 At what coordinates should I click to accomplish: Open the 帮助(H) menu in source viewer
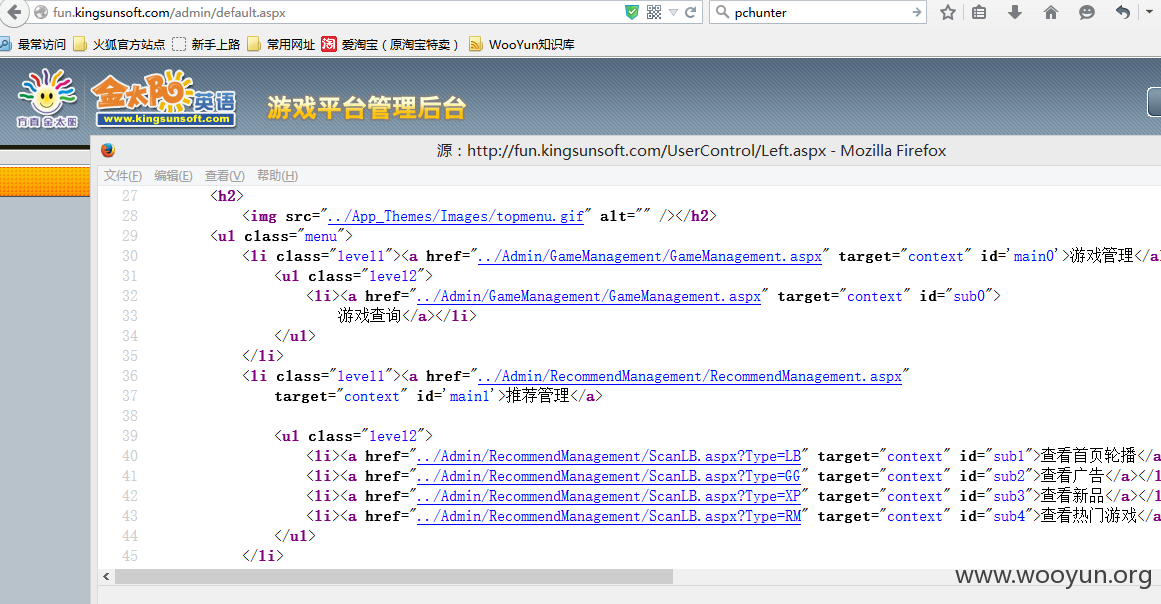(x=277, y=175)
